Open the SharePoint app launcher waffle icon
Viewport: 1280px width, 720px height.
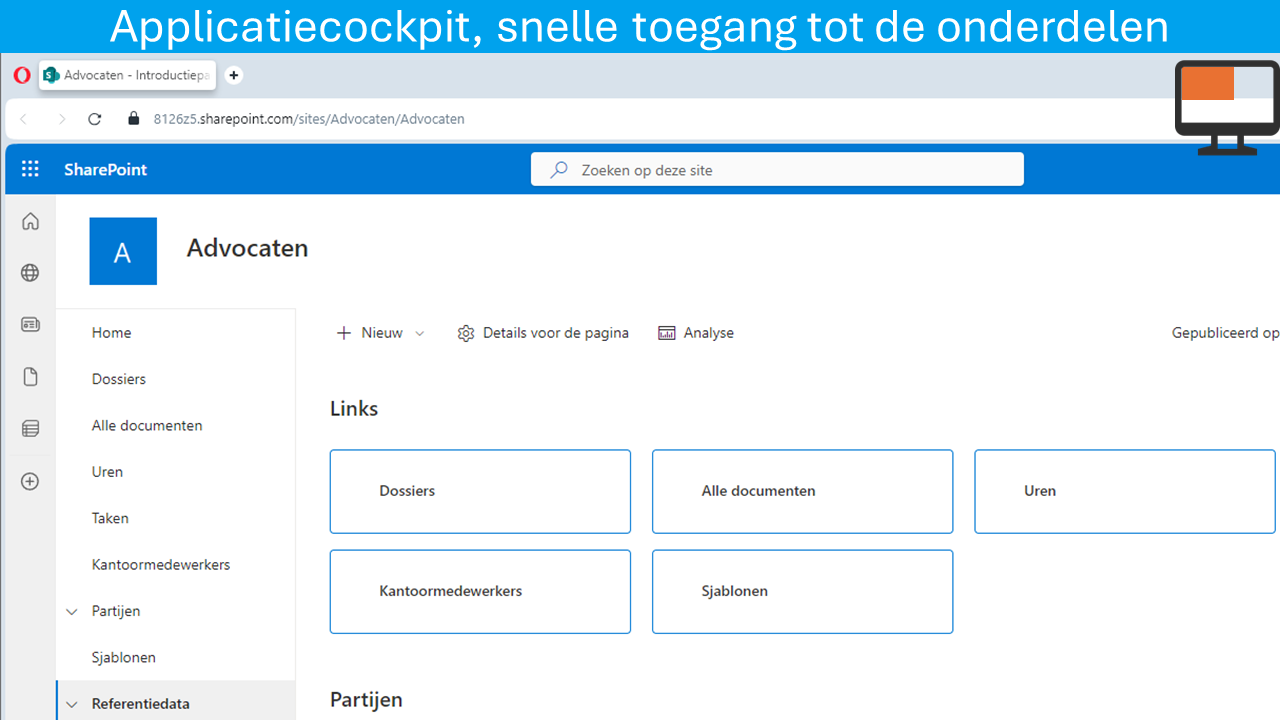coord(30,169)
